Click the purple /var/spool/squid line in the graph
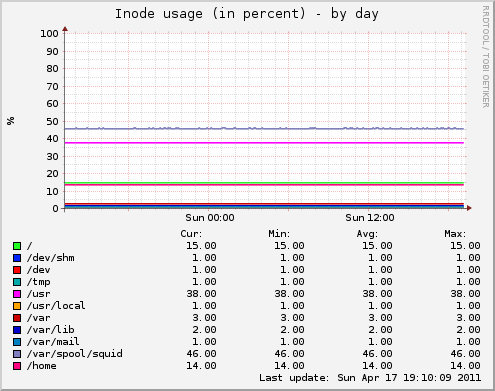Viewport: 495px width, 391px height. tap(264, 128)
